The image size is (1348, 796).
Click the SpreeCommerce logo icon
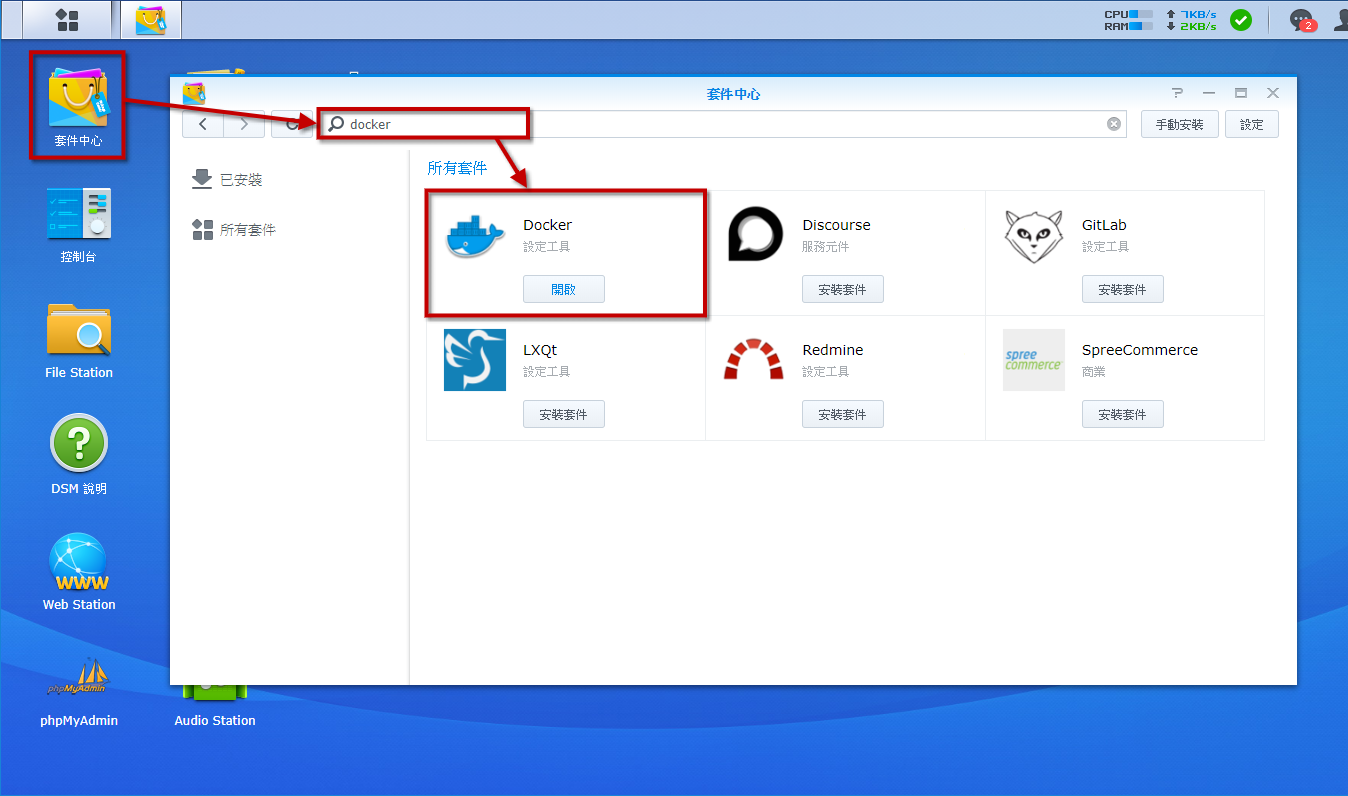1034,360
